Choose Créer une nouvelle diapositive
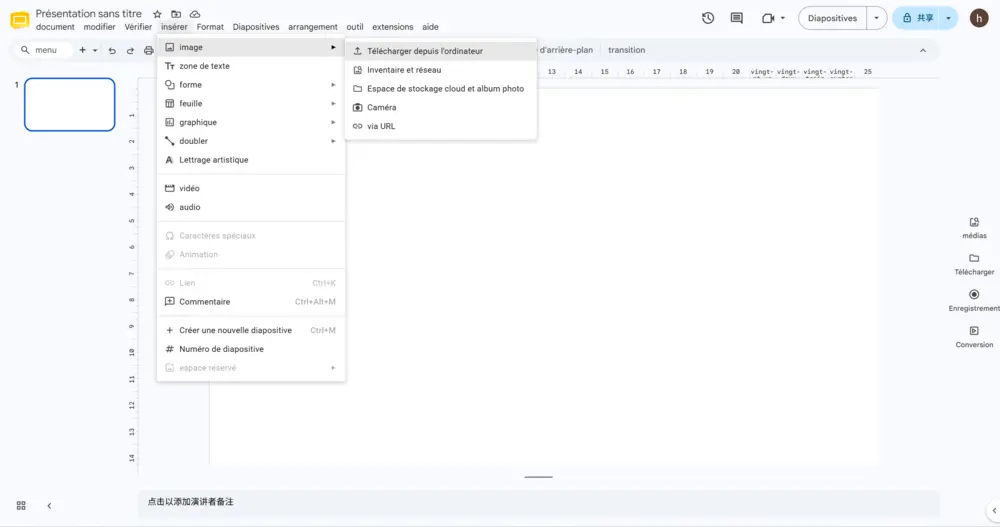 click(x=251, y=330)
